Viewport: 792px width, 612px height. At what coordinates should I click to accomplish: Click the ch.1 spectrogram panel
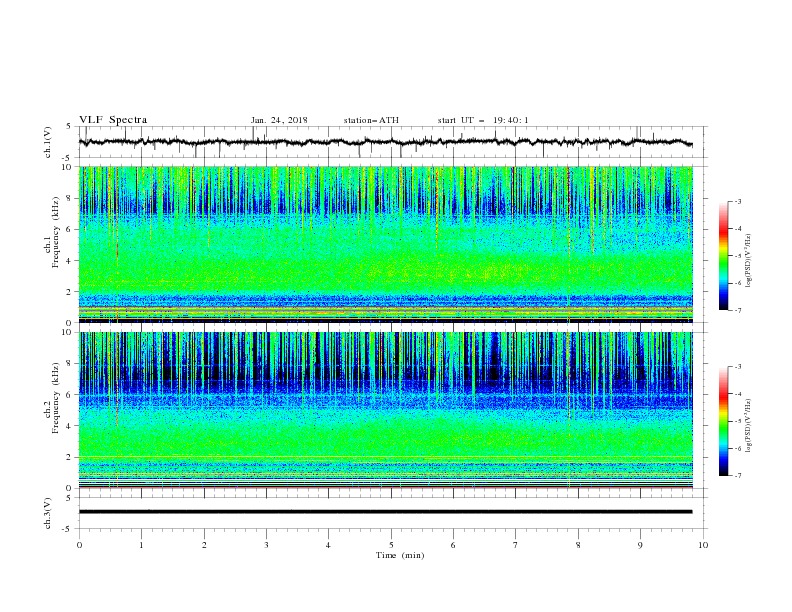[385, 244]
